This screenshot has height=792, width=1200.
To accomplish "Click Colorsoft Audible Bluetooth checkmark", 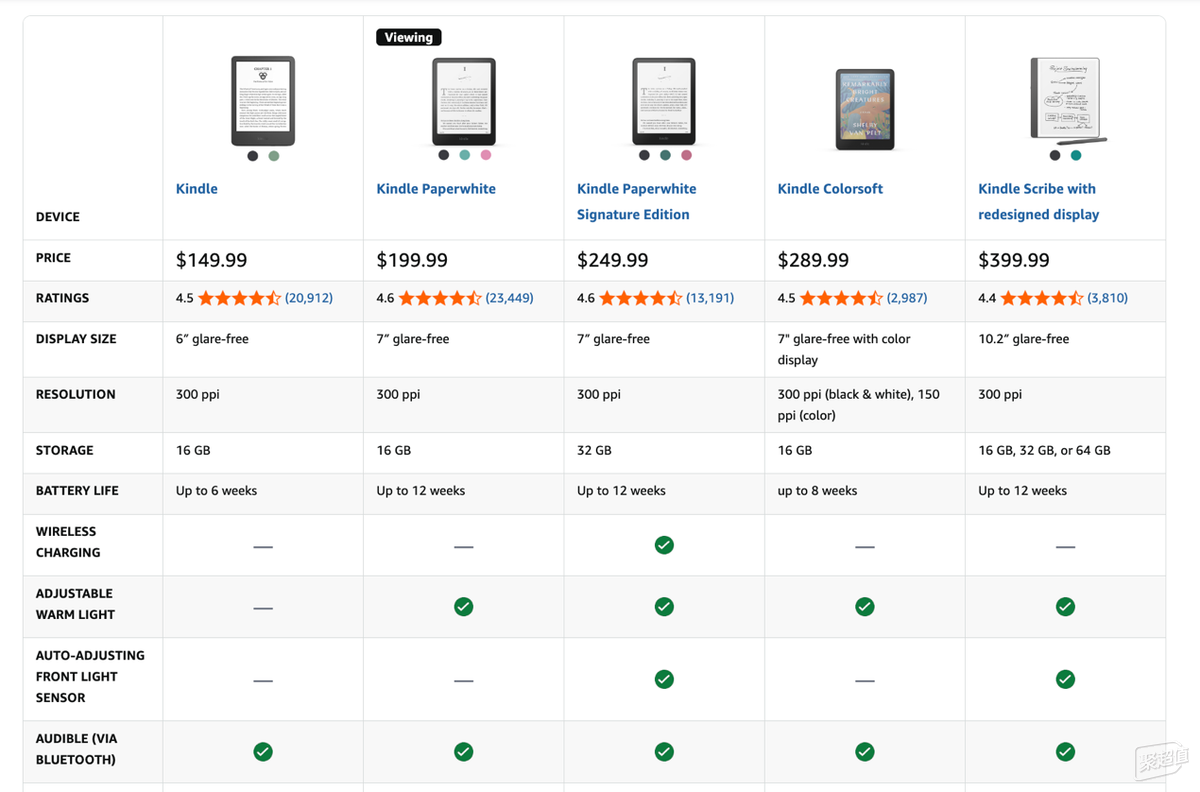I will click(x=865, y=751).
